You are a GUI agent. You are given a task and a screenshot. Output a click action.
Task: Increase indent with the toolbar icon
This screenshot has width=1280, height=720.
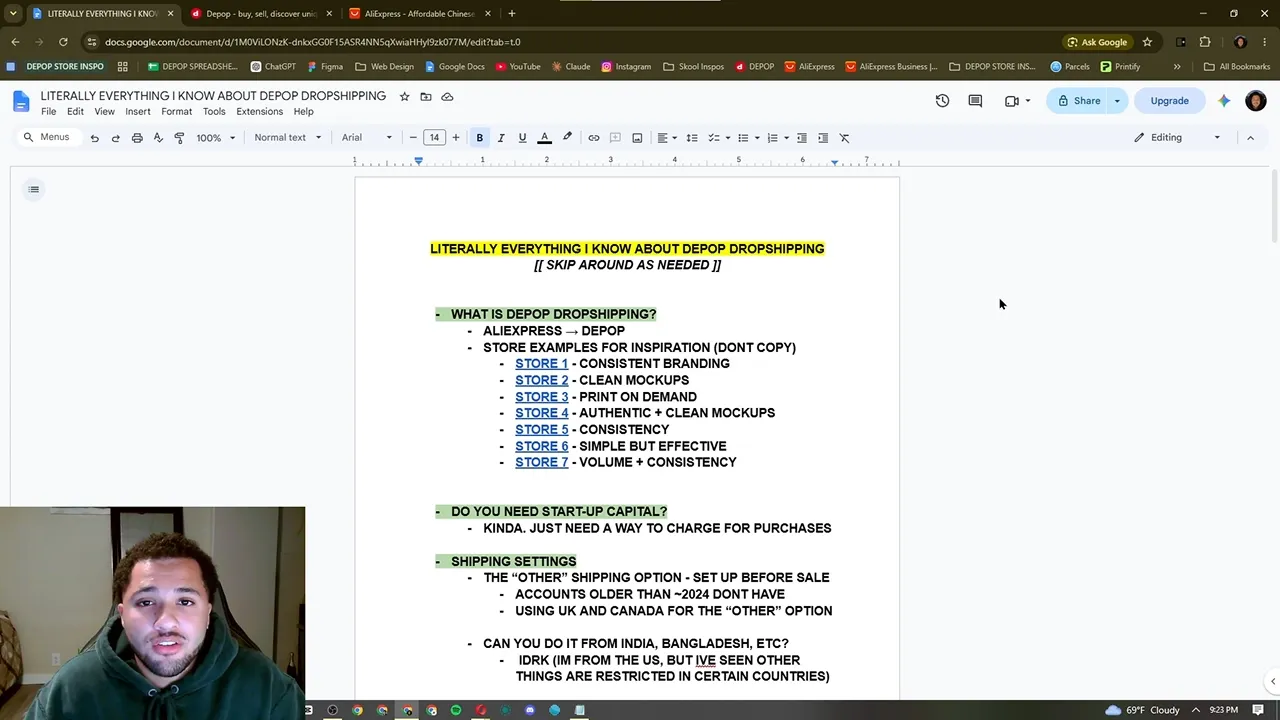tap(823, 138)
